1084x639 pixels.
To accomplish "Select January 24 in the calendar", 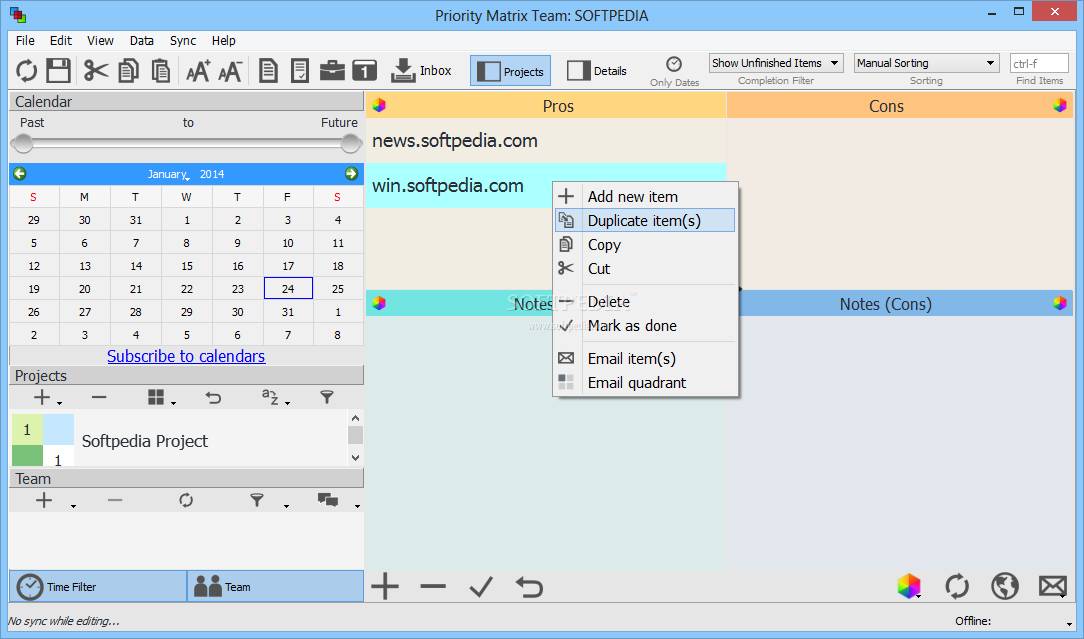I will pyautogui.click(x=288, y=288).
